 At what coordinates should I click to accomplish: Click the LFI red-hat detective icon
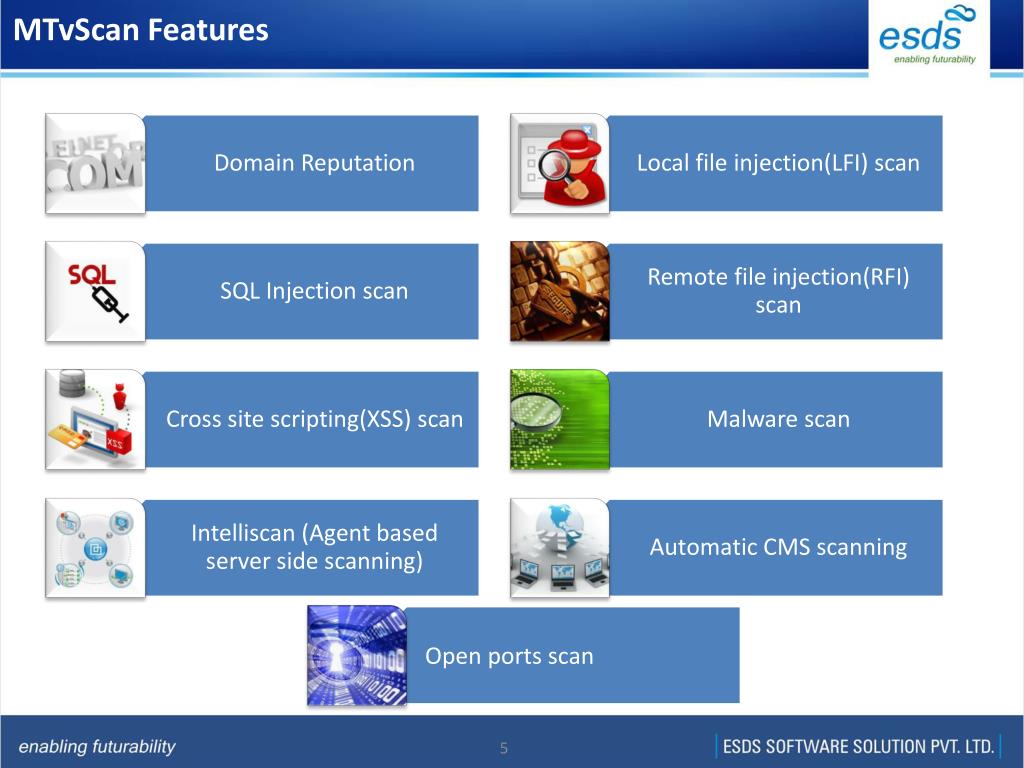pyautogui.click(x=560, y=163)
